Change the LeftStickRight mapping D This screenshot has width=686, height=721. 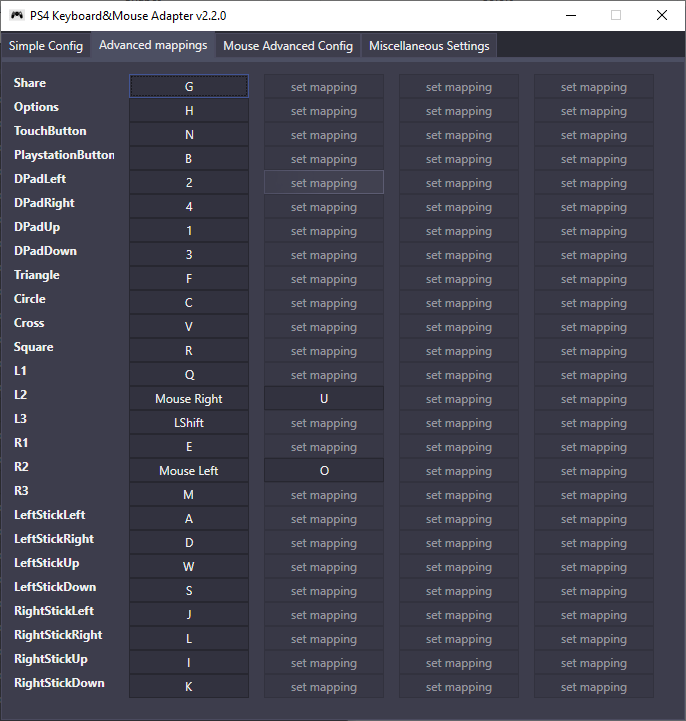pyautogui.click(x=189, y=542)
